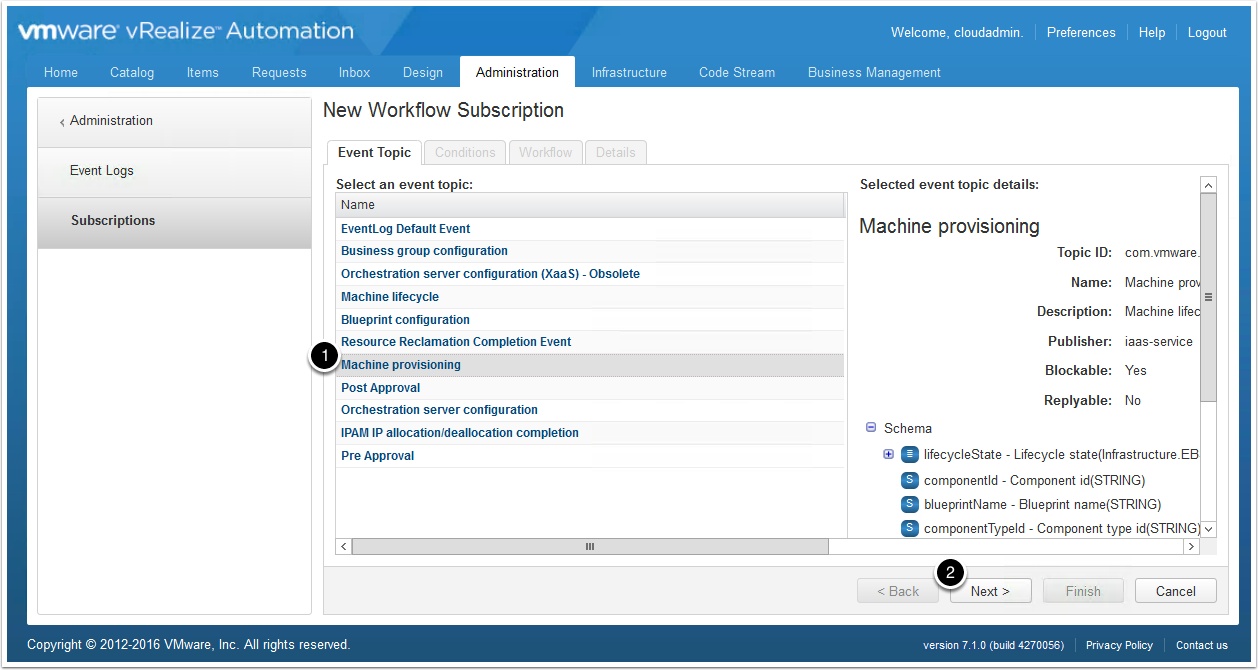Click the disabled Conditions wizard tab
The image size is (1258, 670).
tap(465, 152)
